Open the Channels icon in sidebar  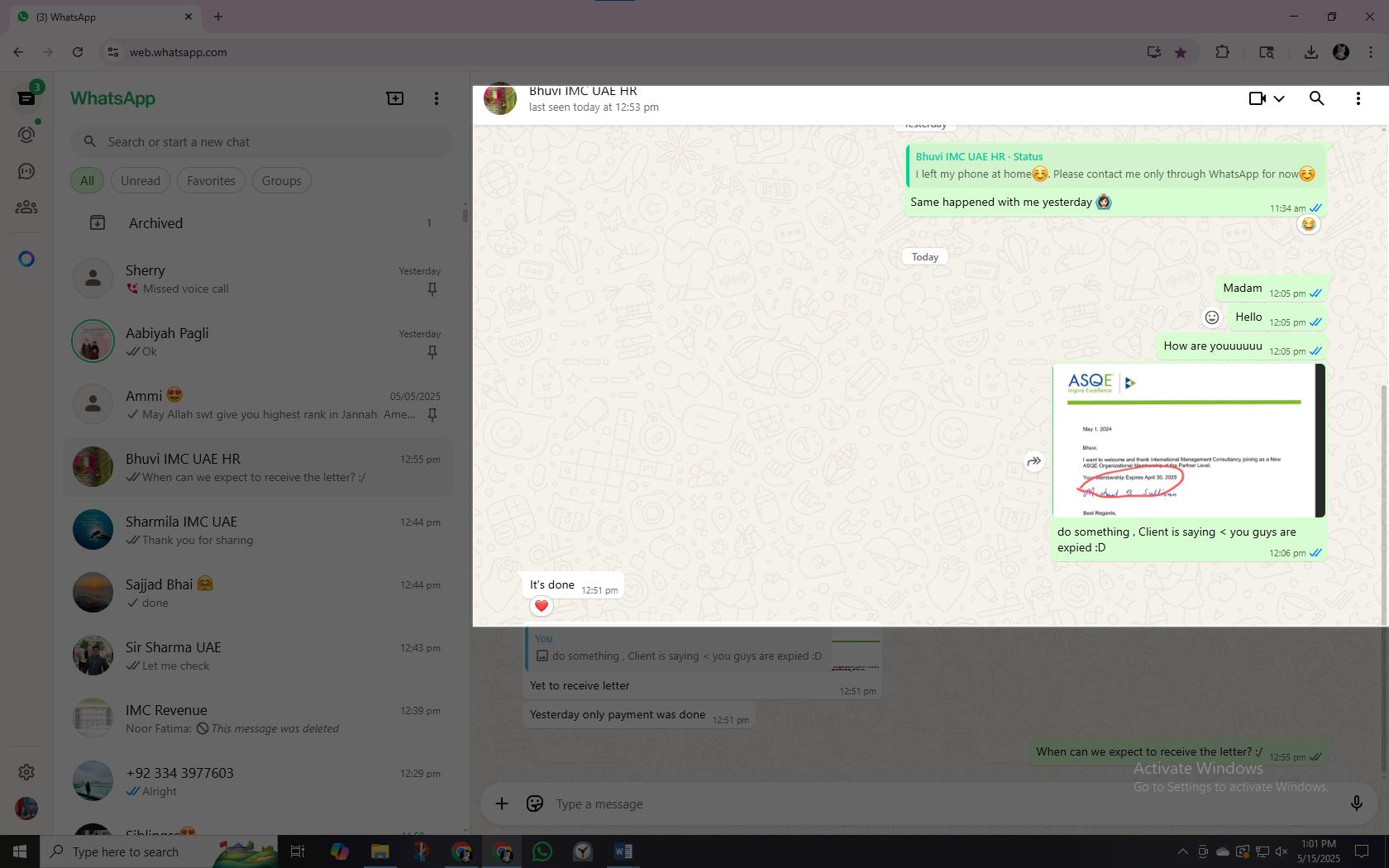click(26, 171)
